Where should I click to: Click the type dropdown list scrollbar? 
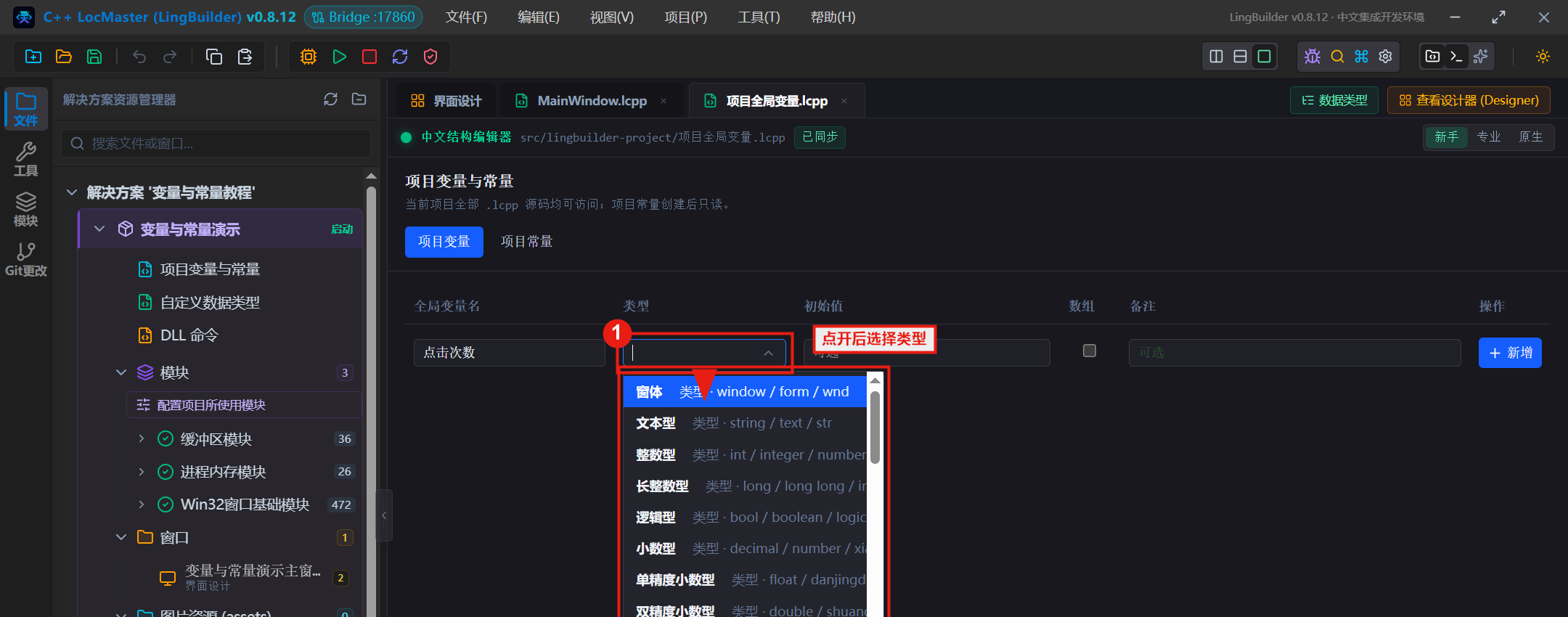coord(875,427)
